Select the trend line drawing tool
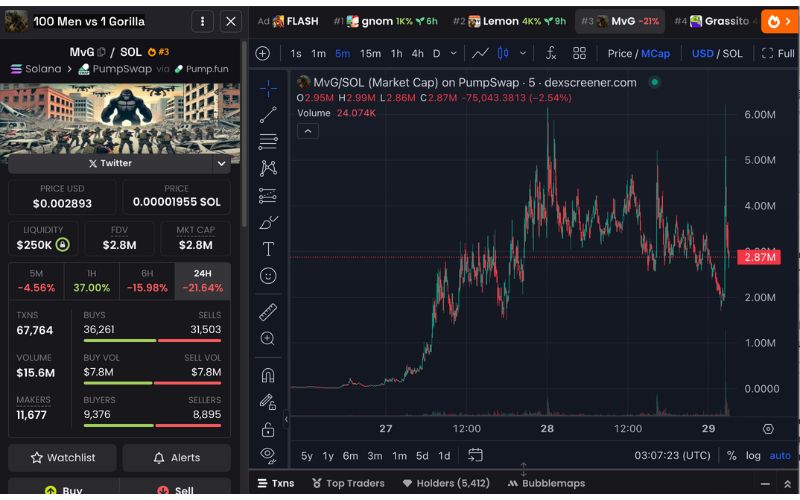 point(268,115)
